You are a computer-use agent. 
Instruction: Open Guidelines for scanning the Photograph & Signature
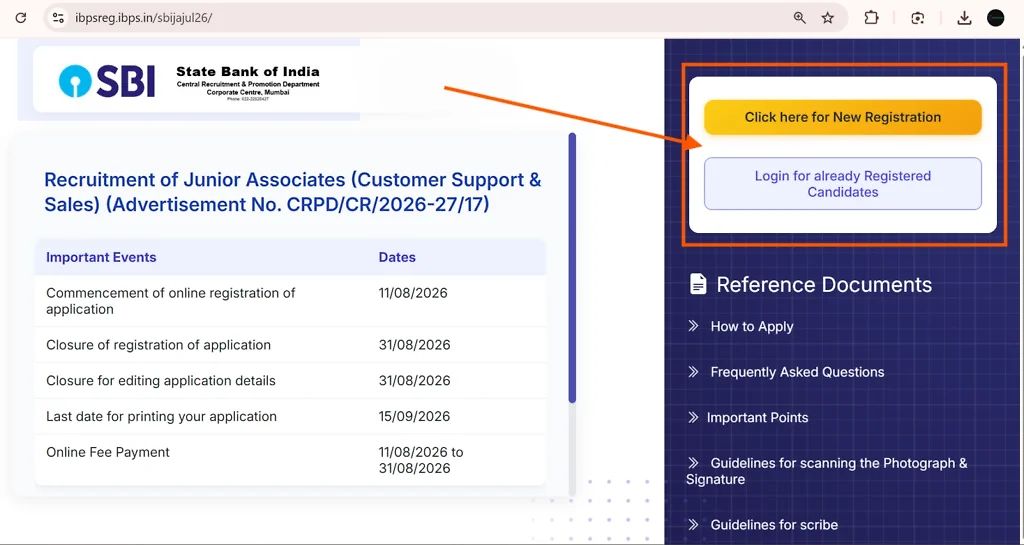[x=826, y=471]
